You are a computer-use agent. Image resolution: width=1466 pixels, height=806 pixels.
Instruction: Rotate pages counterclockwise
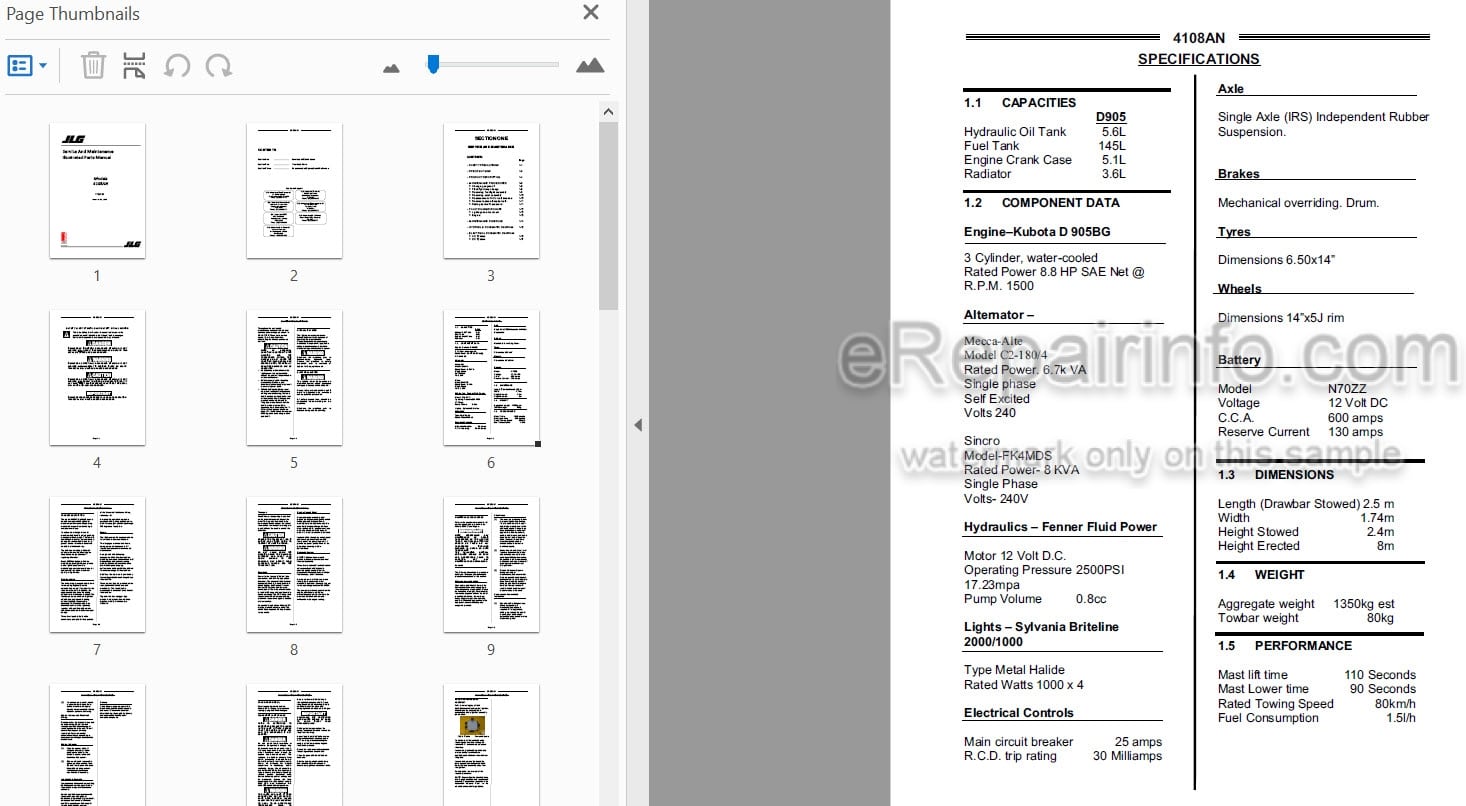tap(177, 66)
